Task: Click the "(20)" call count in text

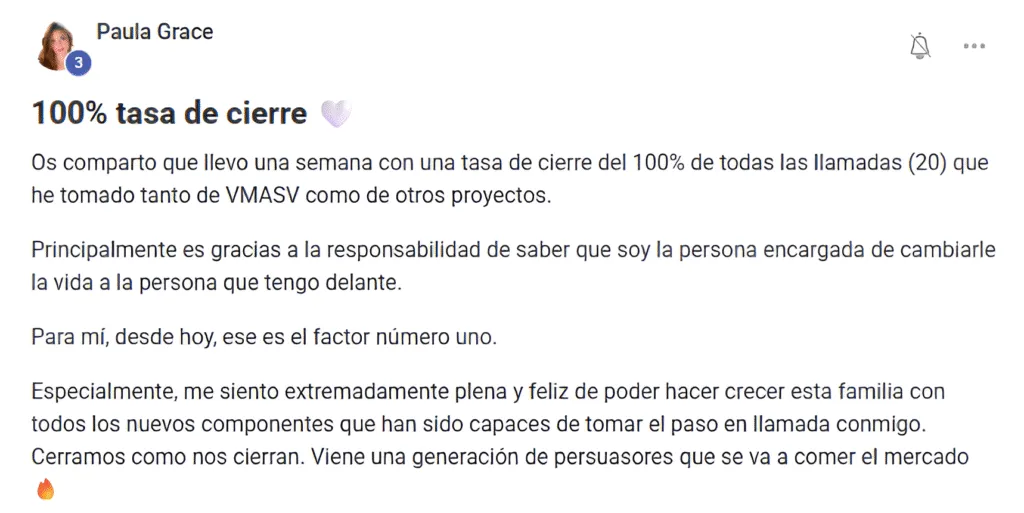Action: 928,163
